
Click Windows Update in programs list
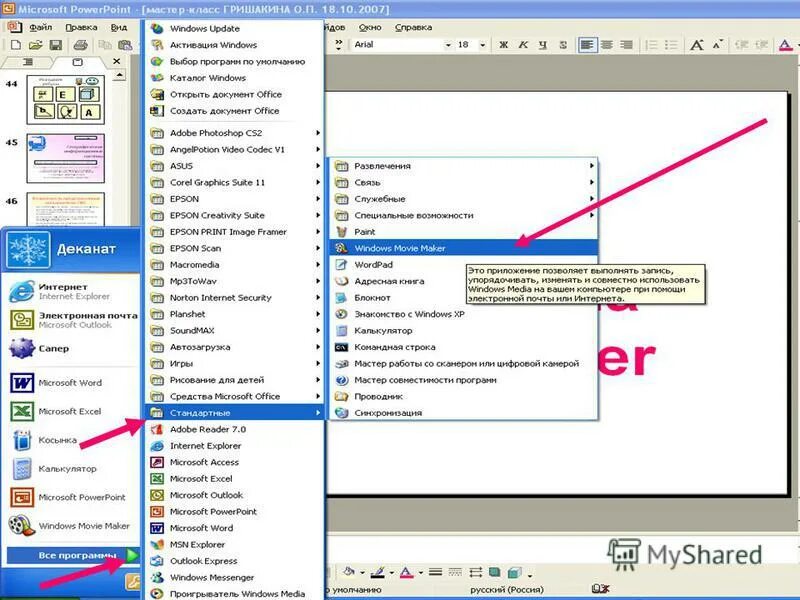235,29
